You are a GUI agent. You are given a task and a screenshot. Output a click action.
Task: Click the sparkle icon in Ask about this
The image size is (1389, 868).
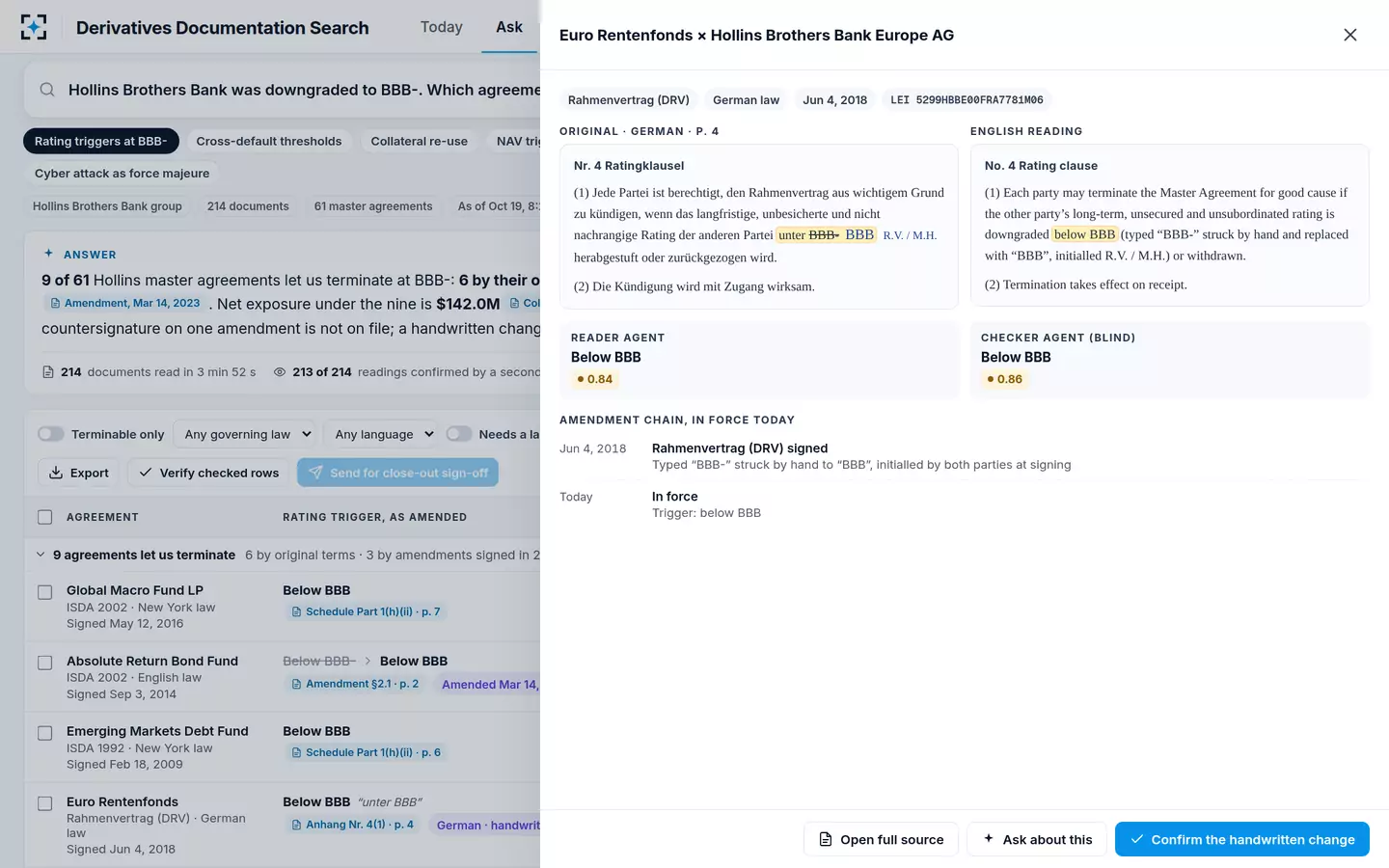(x=989, y=839)
